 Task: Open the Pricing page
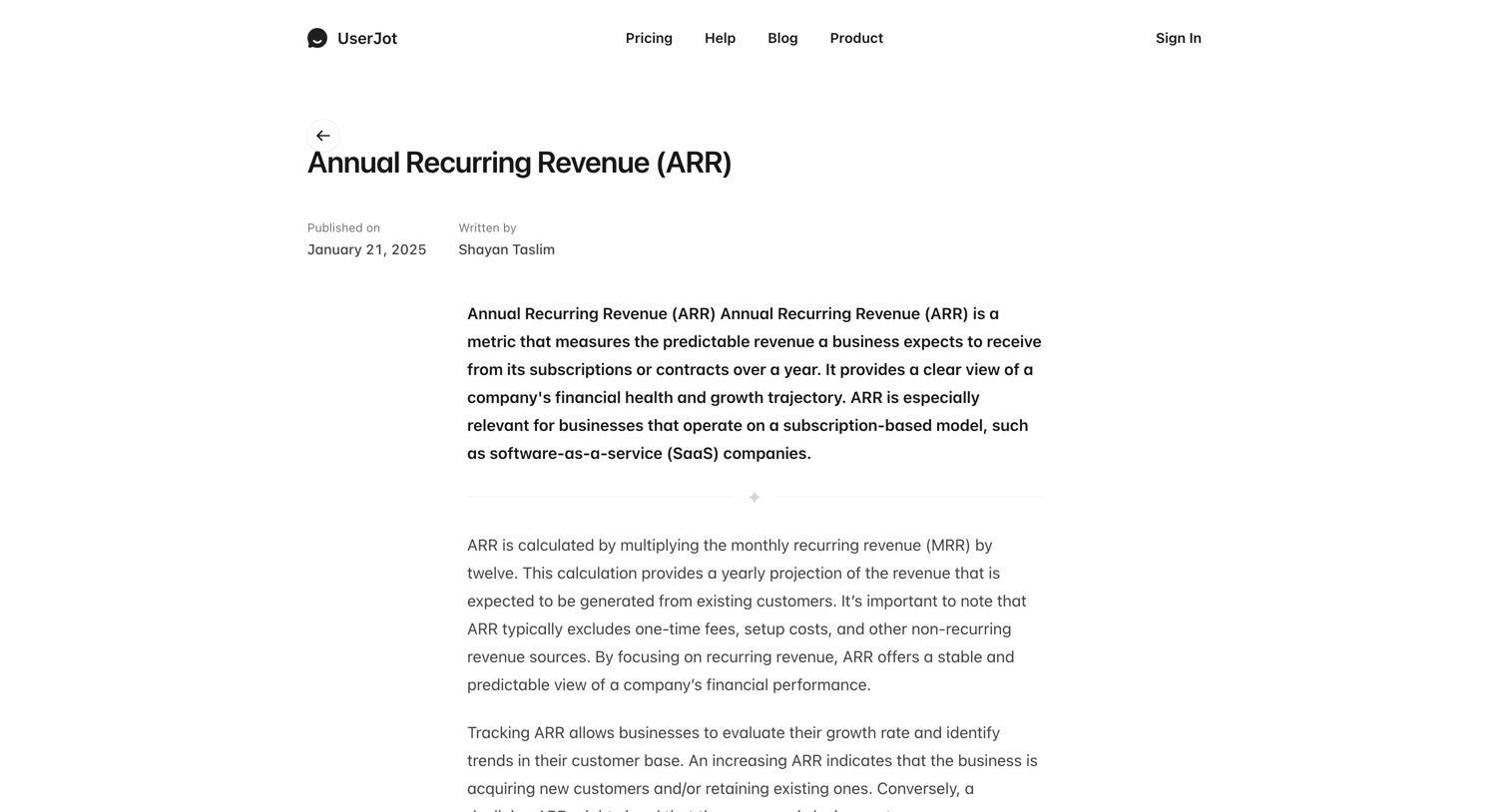[x=649, y=38]
